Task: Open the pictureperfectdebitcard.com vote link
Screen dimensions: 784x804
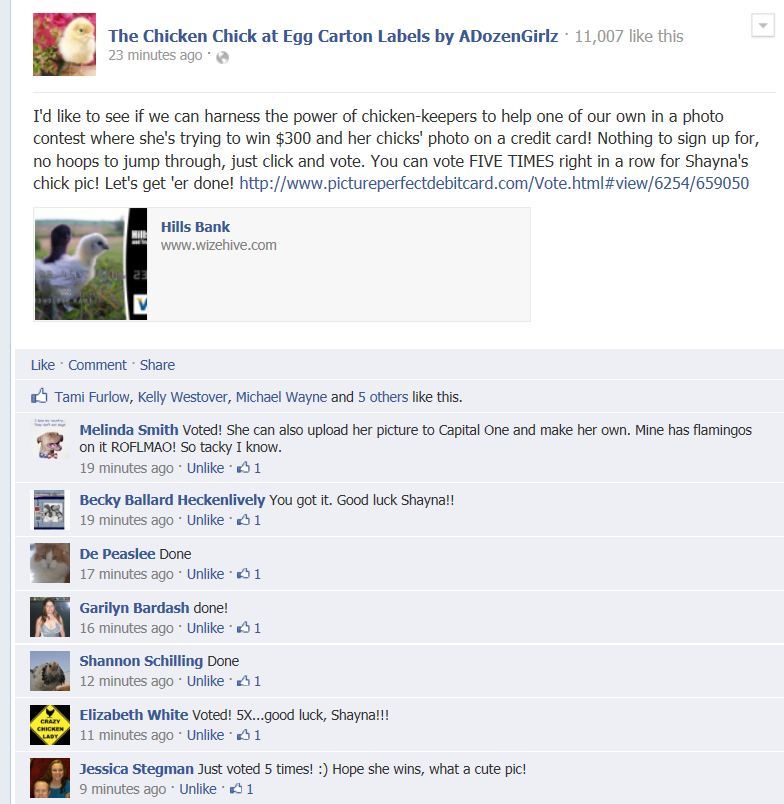Action: click(x=494, y=183)
